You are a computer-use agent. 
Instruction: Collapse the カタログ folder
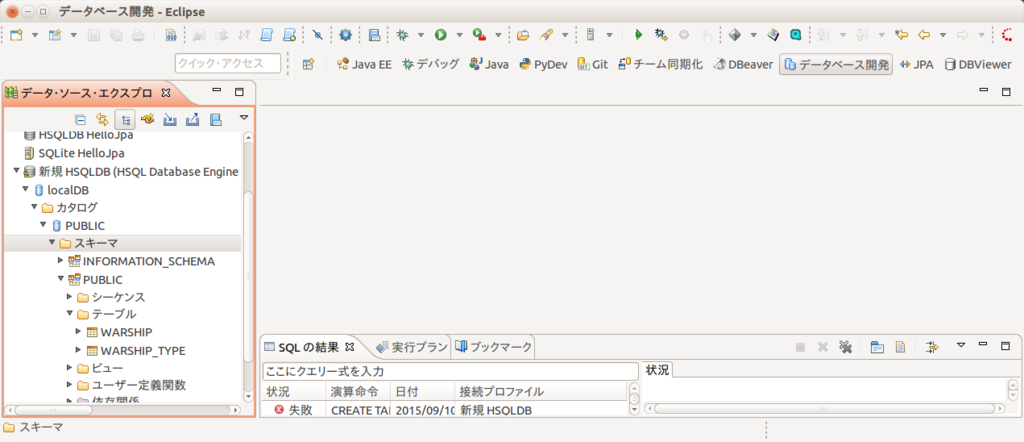34,207
